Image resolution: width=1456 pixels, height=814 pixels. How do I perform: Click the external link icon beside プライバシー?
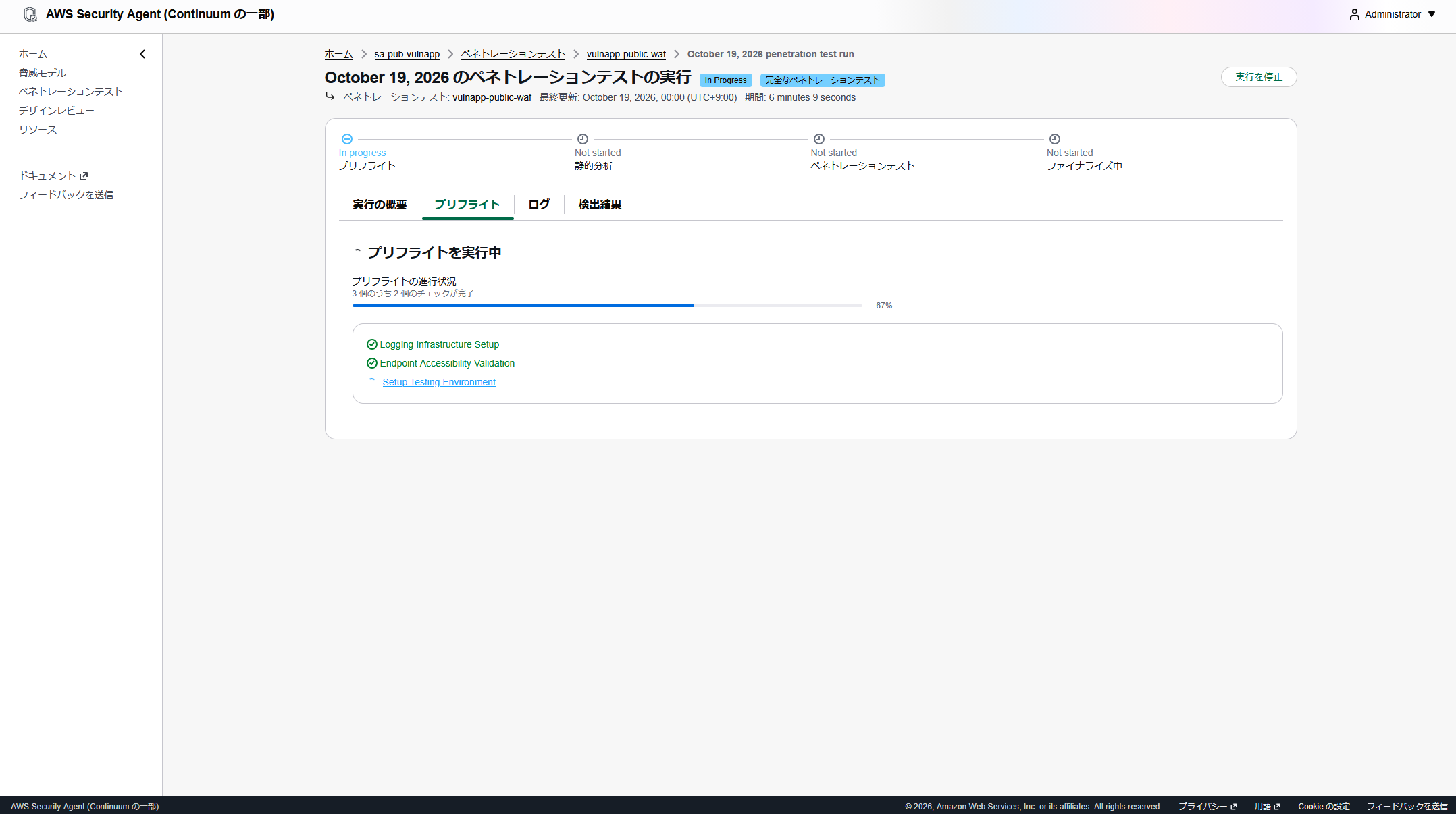1234,807
